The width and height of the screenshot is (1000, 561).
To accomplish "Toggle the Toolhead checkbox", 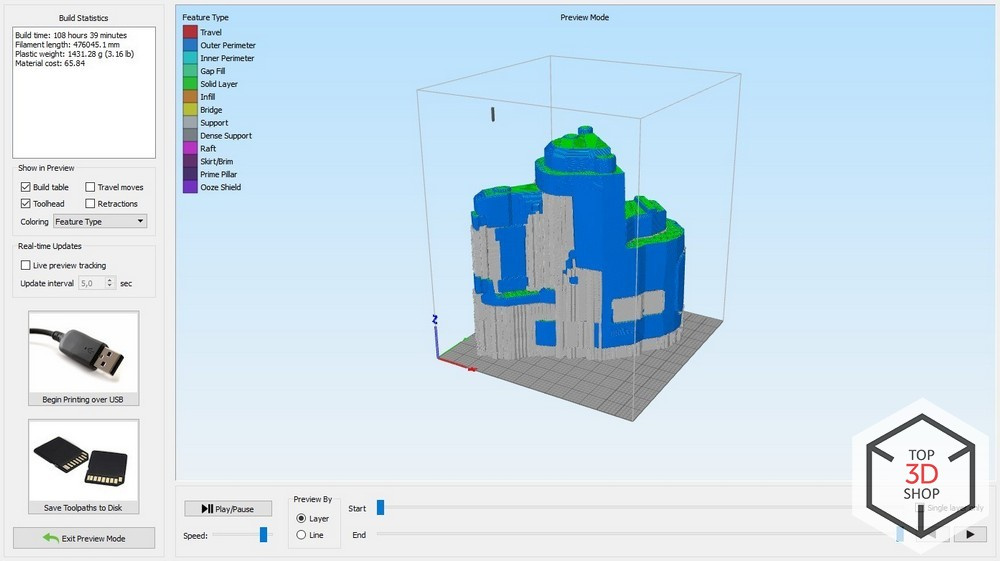I will (26, 203).
